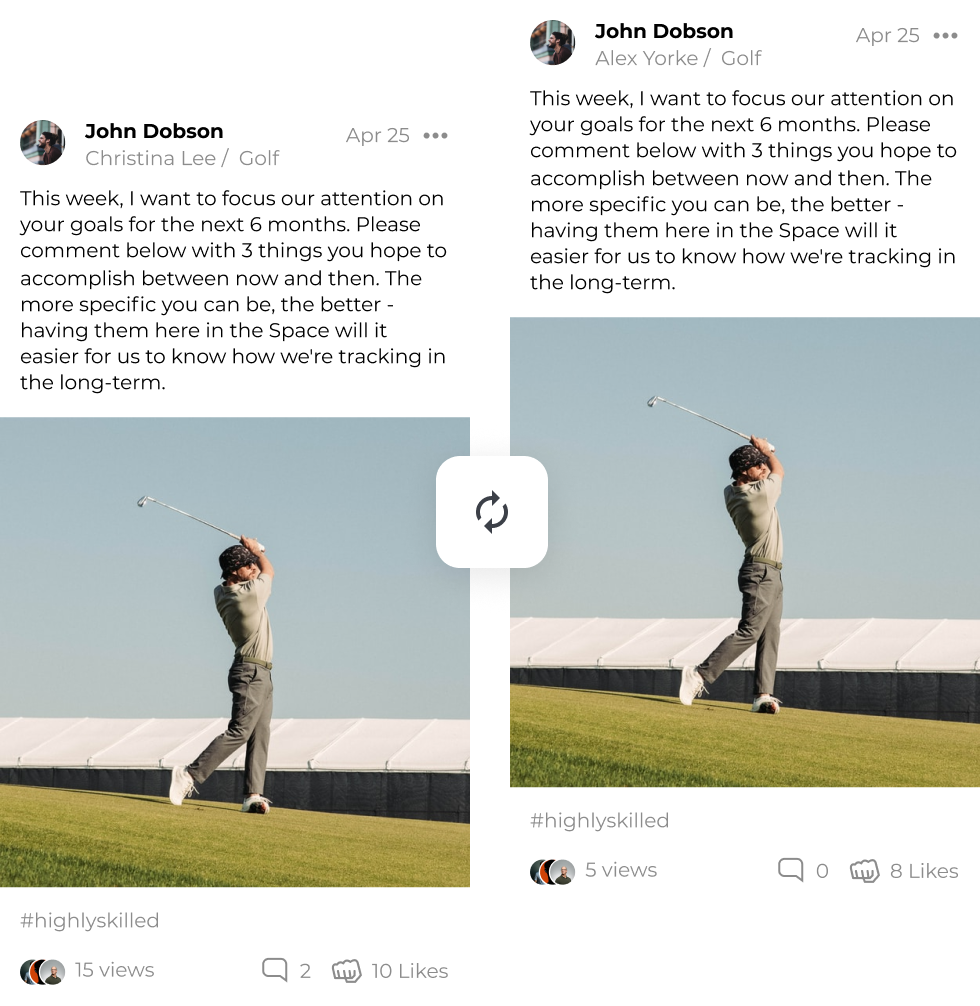Select the Golf category on right post

click(741, 58)
